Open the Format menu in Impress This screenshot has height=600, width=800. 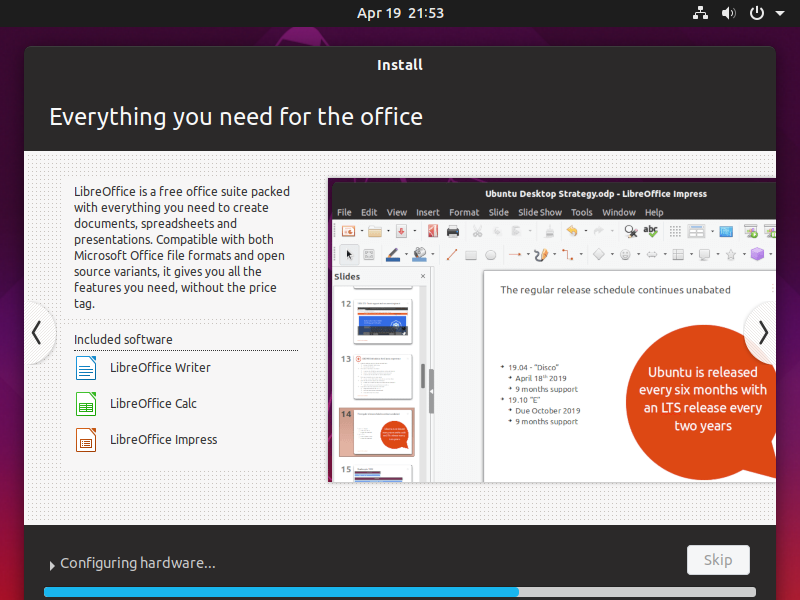464,212
